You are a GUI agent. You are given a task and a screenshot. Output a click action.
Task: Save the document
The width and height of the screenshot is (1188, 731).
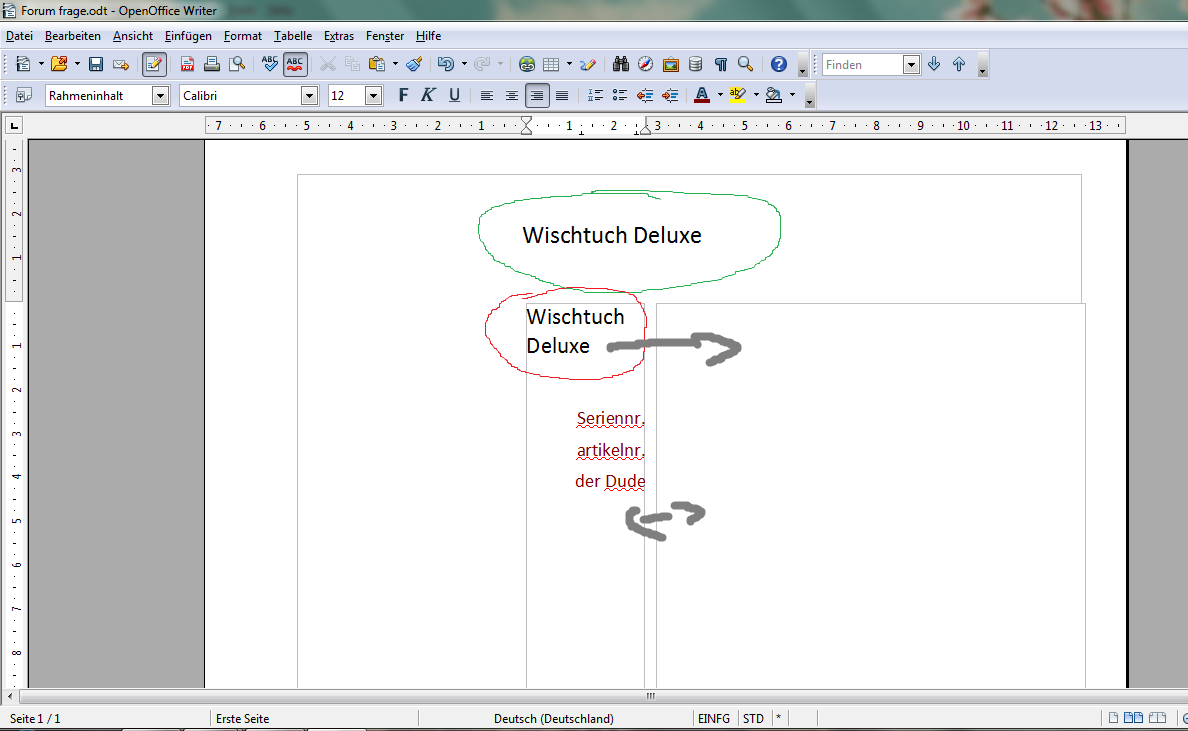95,64
